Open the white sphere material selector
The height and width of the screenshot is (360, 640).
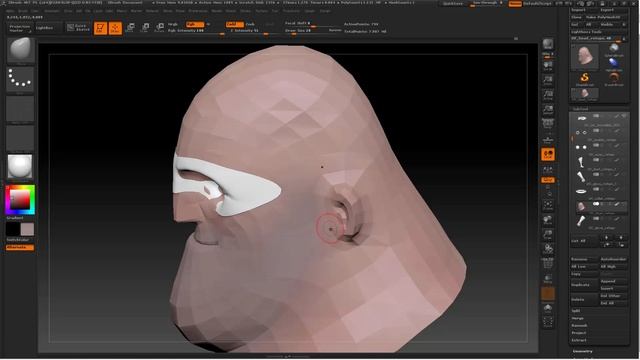(20, 167)
